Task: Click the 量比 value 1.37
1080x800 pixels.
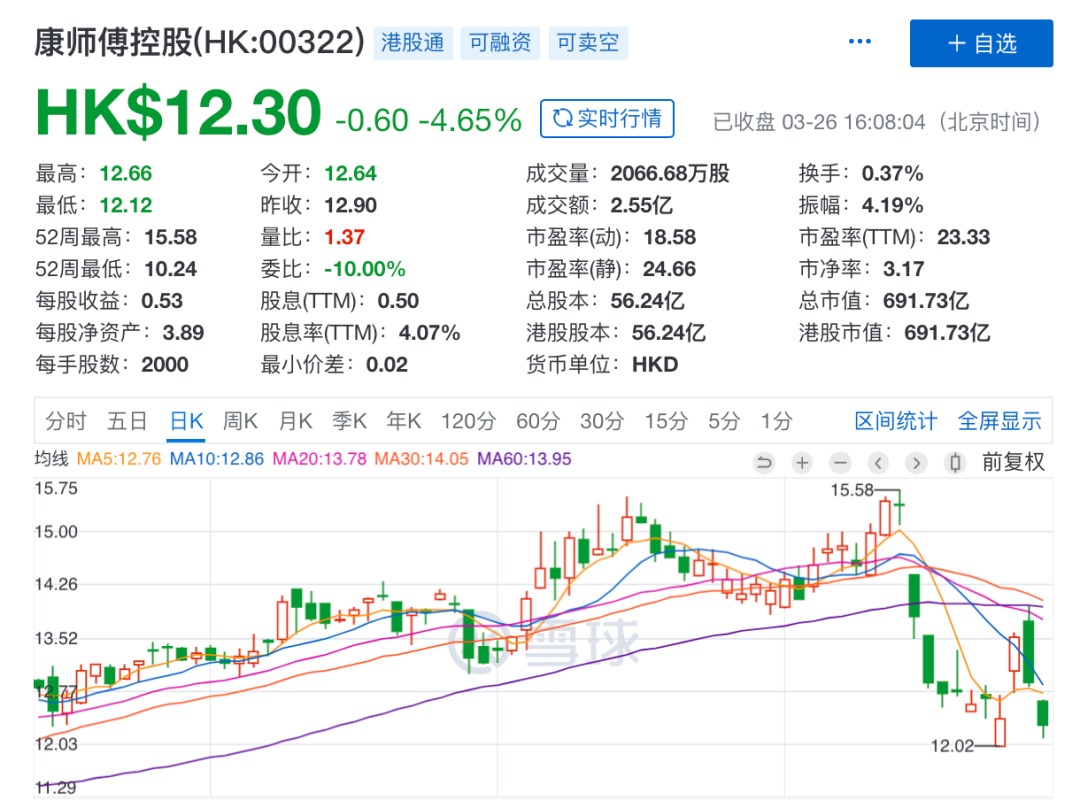Action: point(344,237)
